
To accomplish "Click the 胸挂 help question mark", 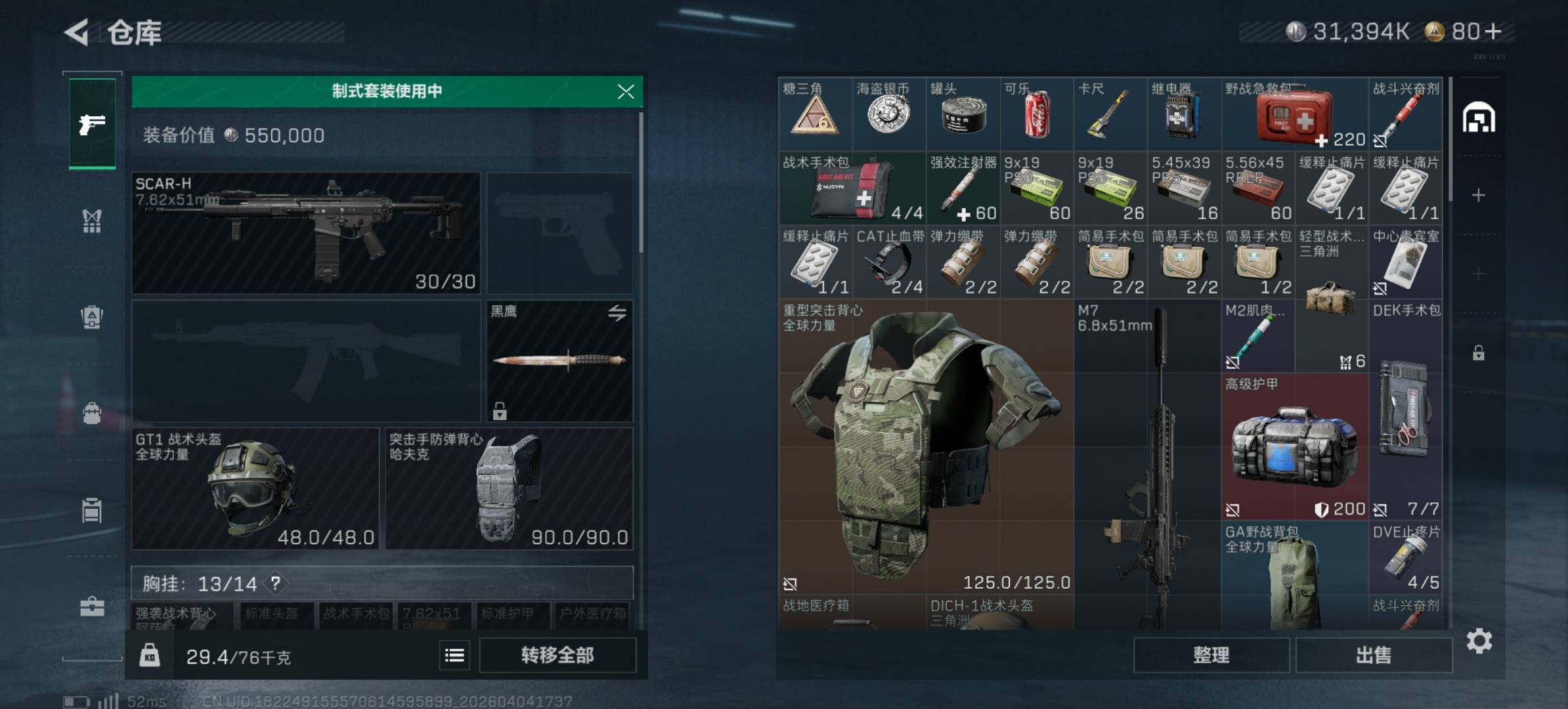I will (276, 583).
